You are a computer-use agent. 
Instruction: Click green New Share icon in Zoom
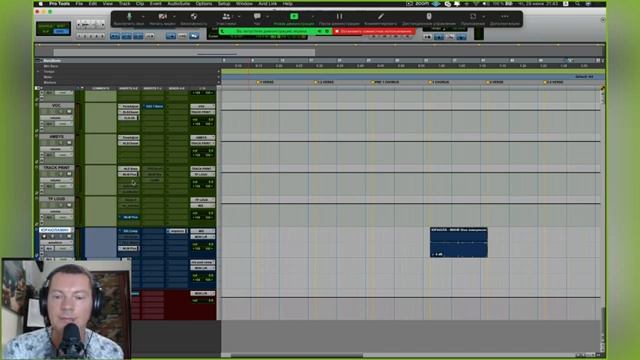pos(294,16)
